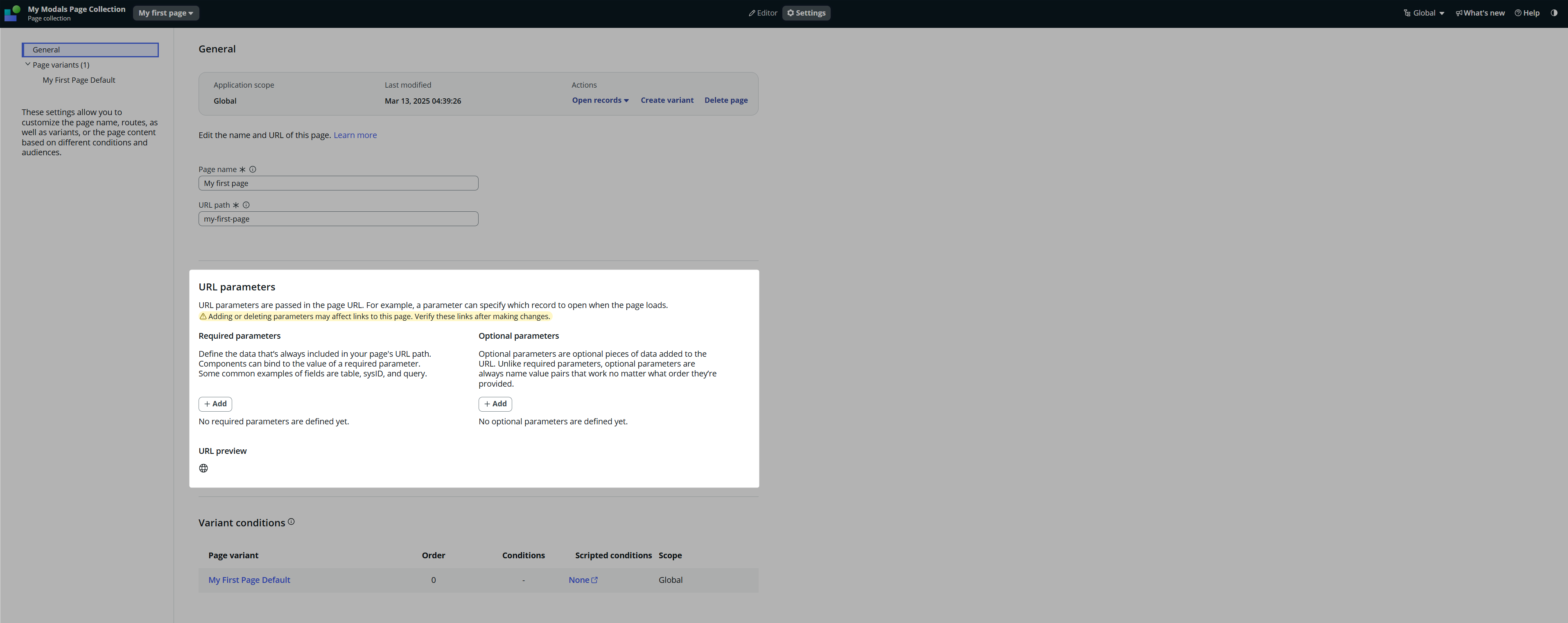Switch to the Editor tab
Viewport: 1568px width, 623px height.
tap(763, 13)
